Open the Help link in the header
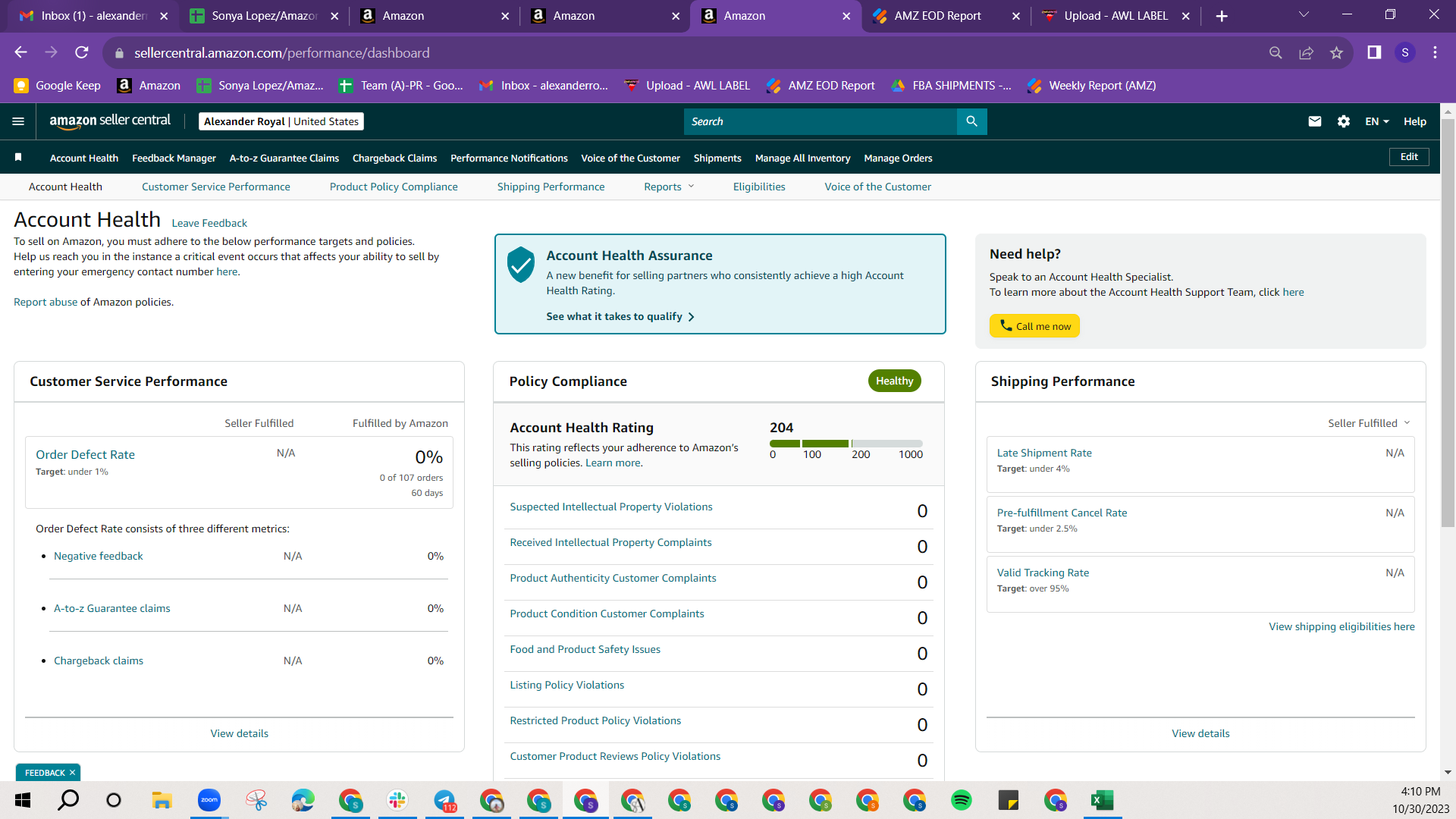1456x819 pixels. [1415, 121]
